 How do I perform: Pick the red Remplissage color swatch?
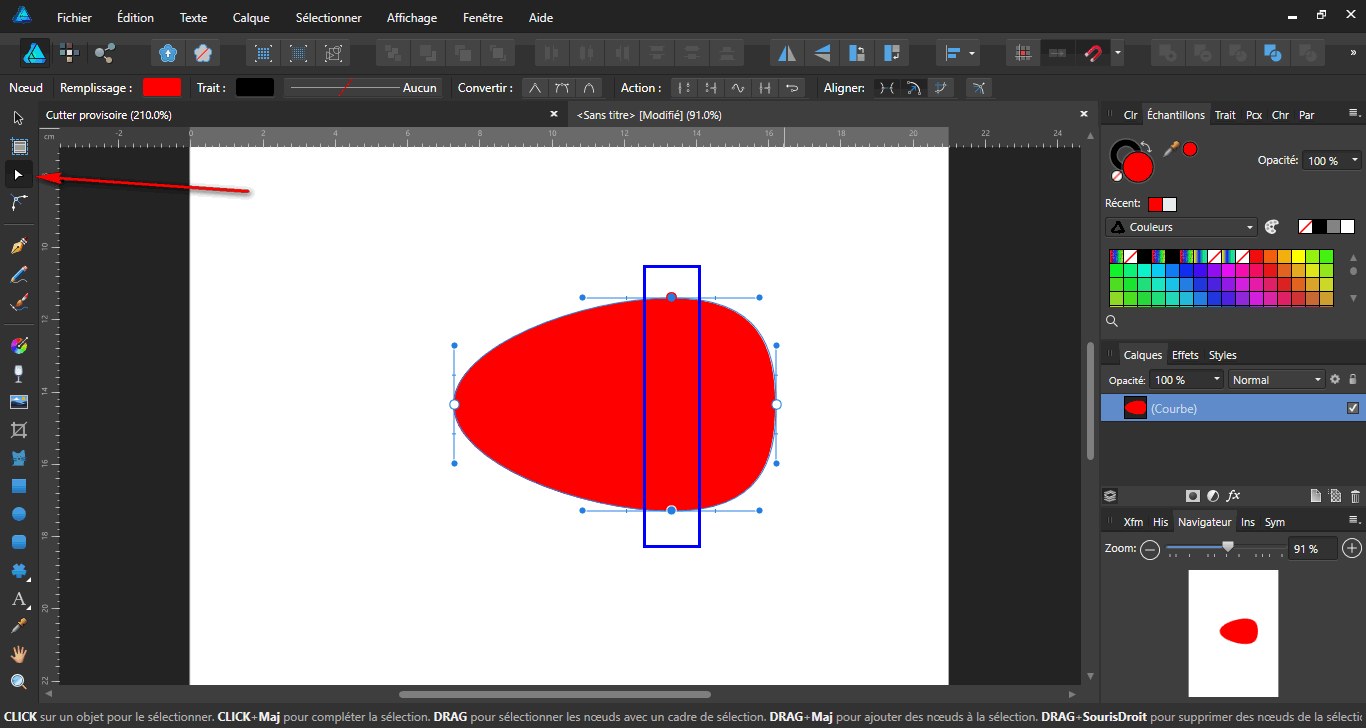(161, 87)
